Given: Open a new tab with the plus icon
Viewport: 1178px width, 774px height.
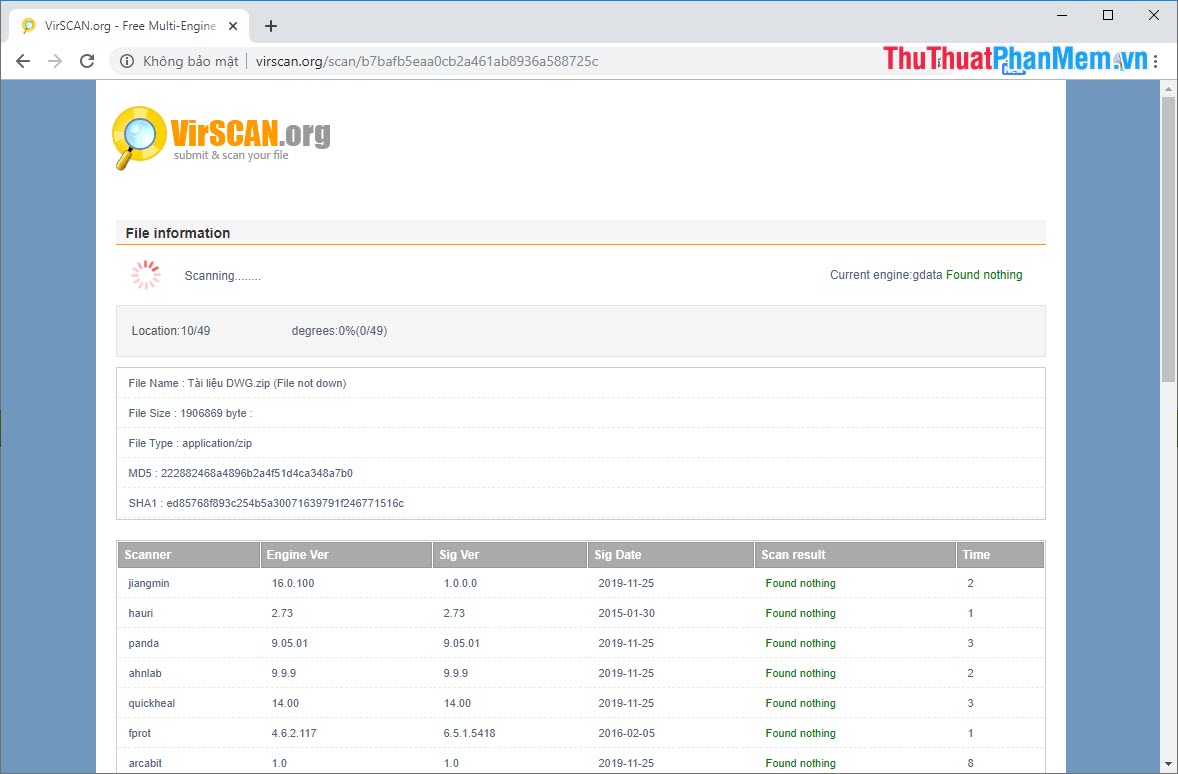Looking at the screenshot, I should (270, 25).
